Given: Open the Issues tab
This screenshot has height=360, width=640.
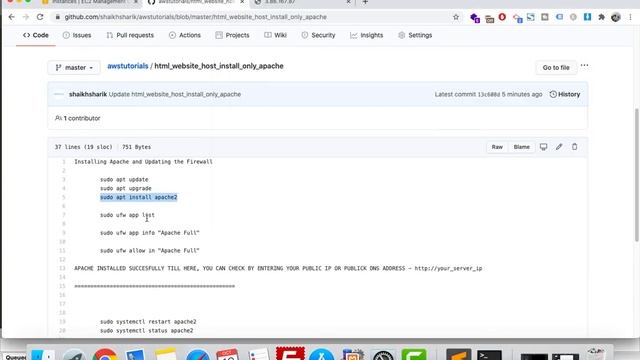Looking at the screenshot, I should (77, 35).
